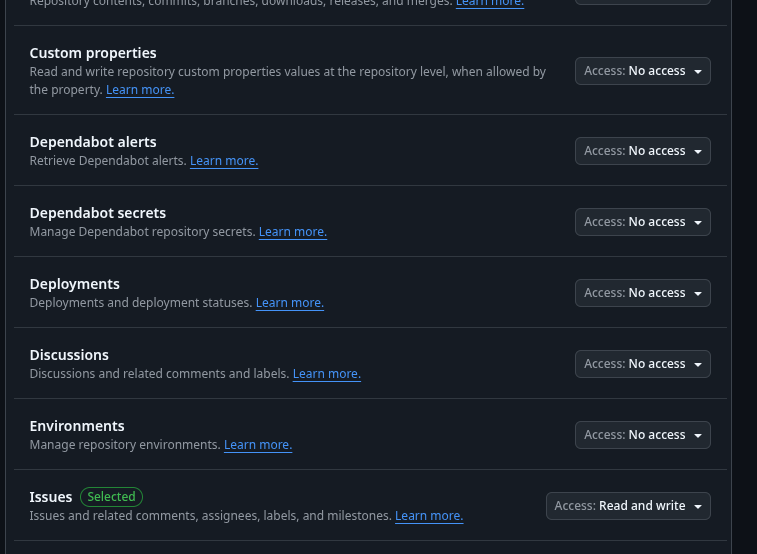Viewport: 757px width, 554px height.
Task: Visit Learn more link for Discussions
Action: tap(327, 374)
